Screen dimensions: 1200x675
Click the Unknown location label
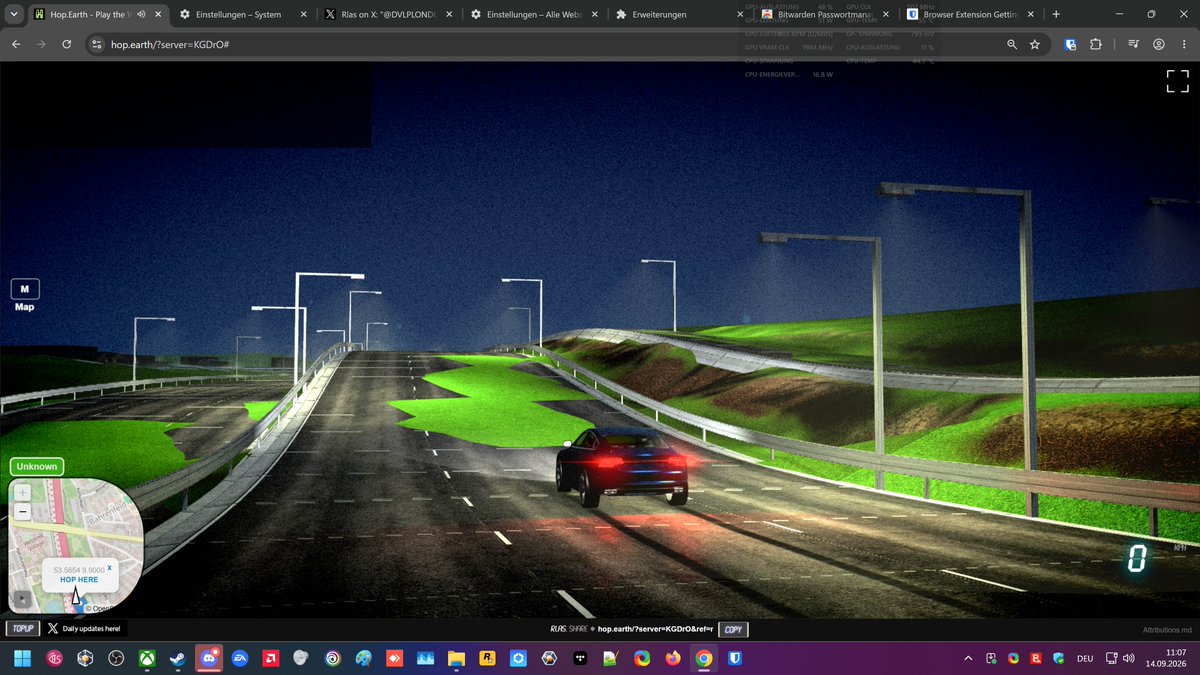(x=37, y=467)
